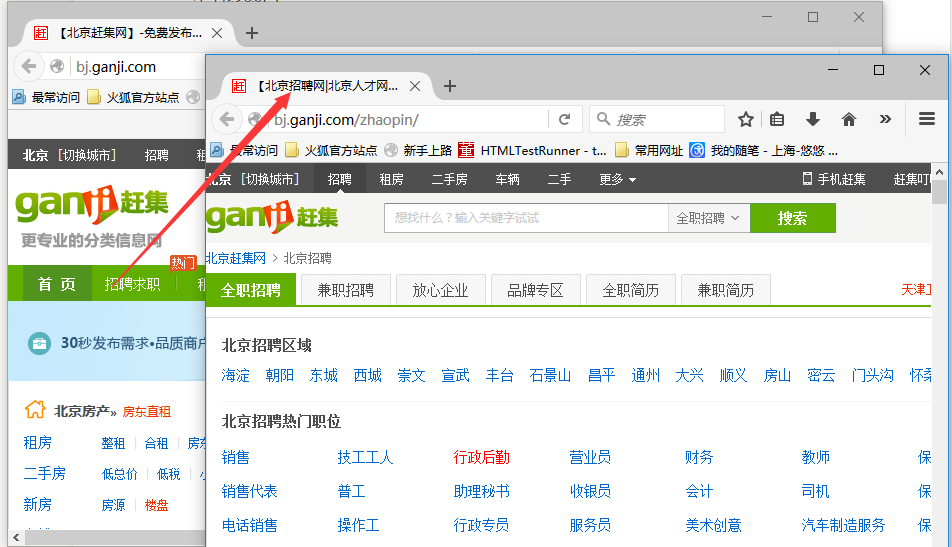Switch to the 兼职招聘 tab
Image resolution: width=952 pixels, height=547 pixels.
coord(345,290)
